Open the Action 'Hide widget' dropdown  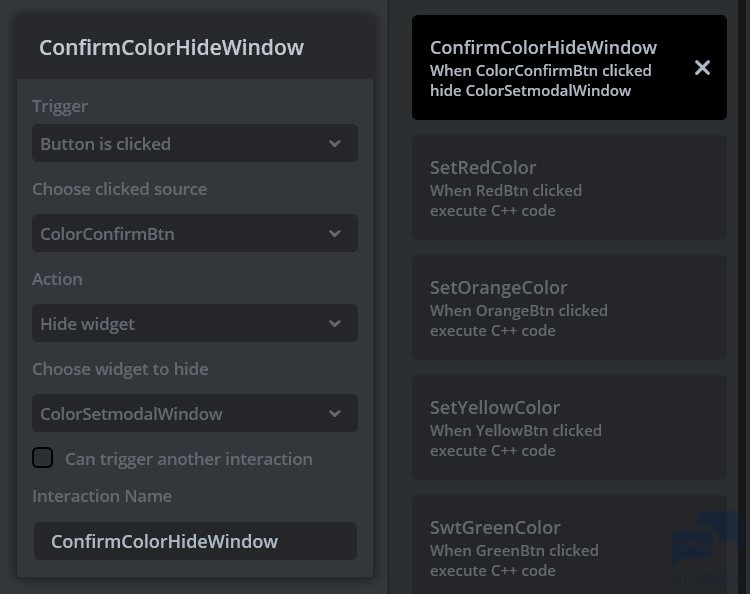(180, 324)
